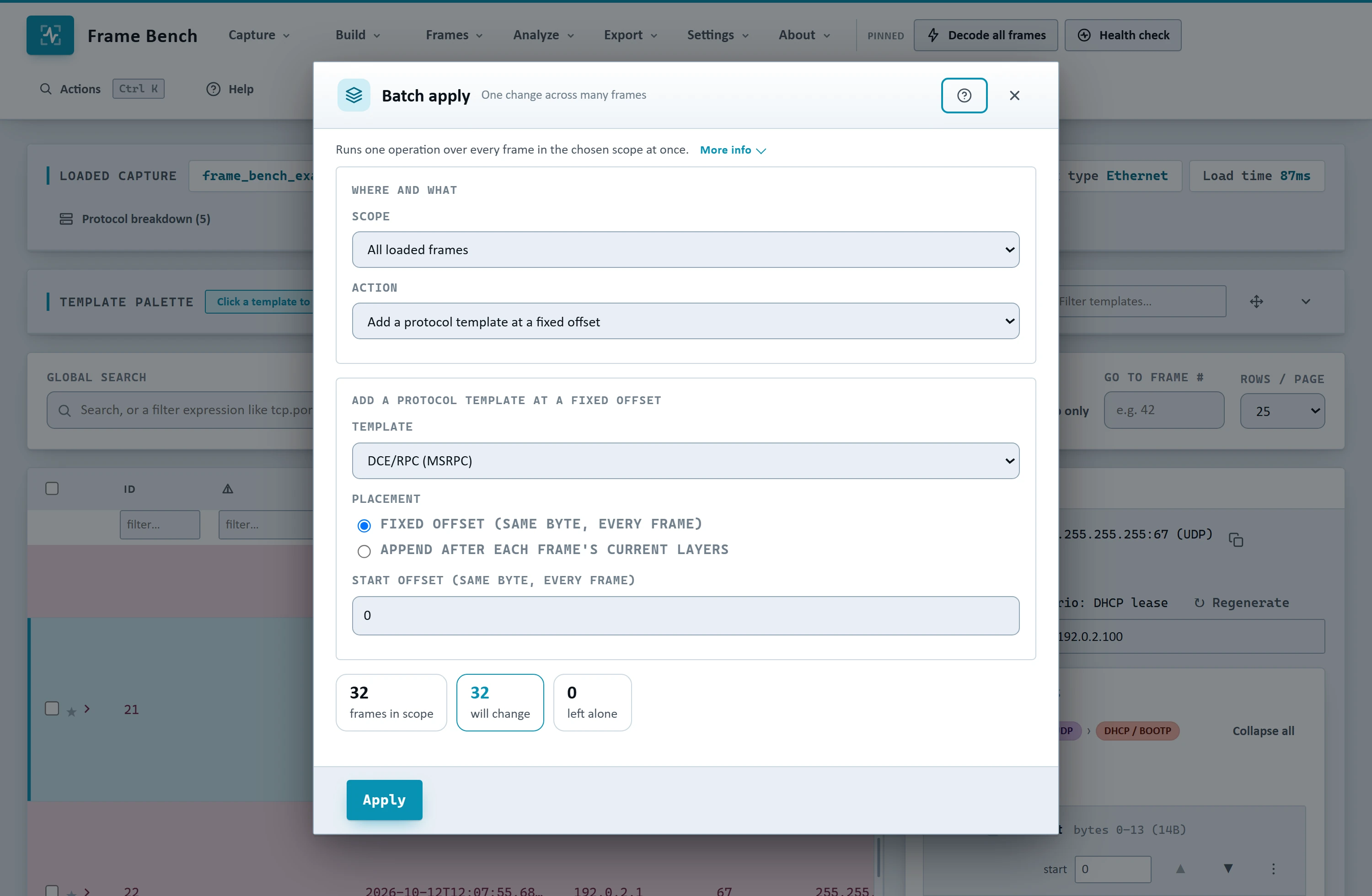Open the Scope dropdown All loaded frames
Viewport: 1372px width, 896px height.
[686, 250]
